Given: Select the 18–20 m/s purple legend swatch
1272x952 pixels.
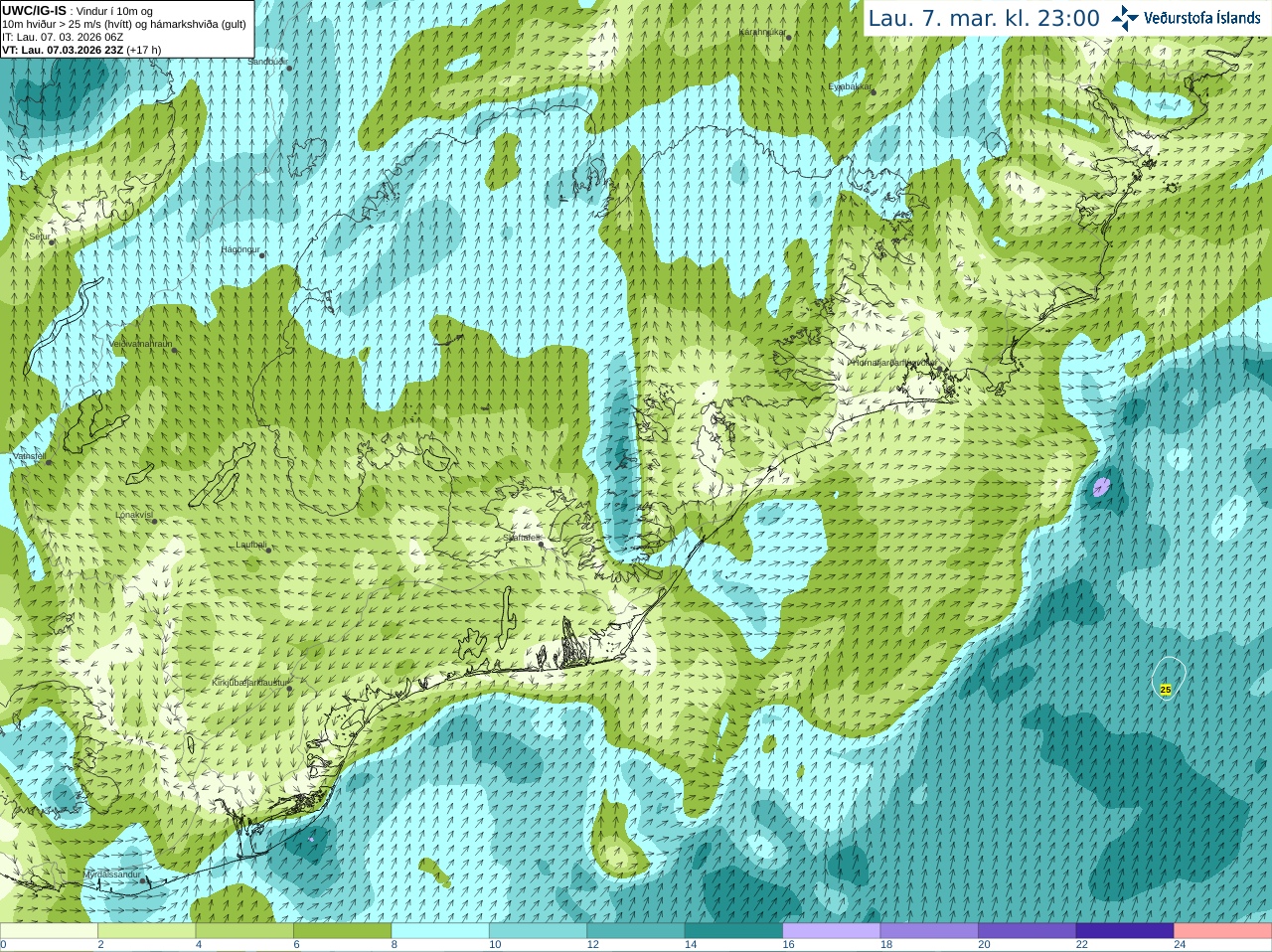Looking at the screenshot, I should point(929,930).
